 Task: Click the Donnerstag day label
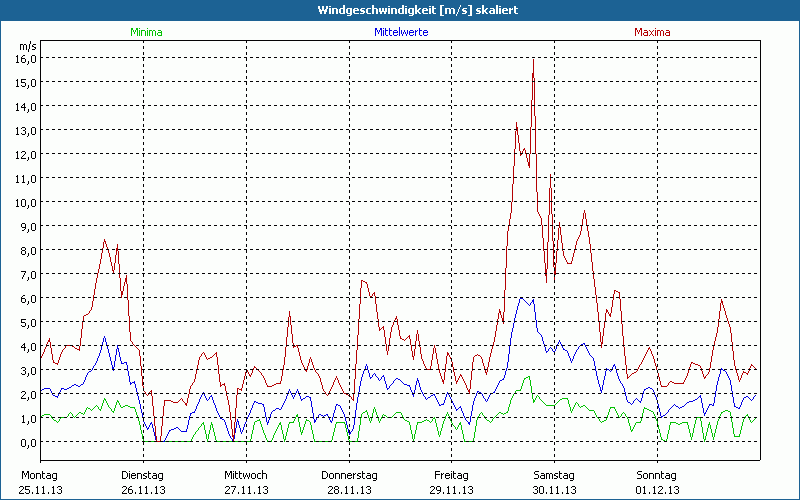pos(349,476)
